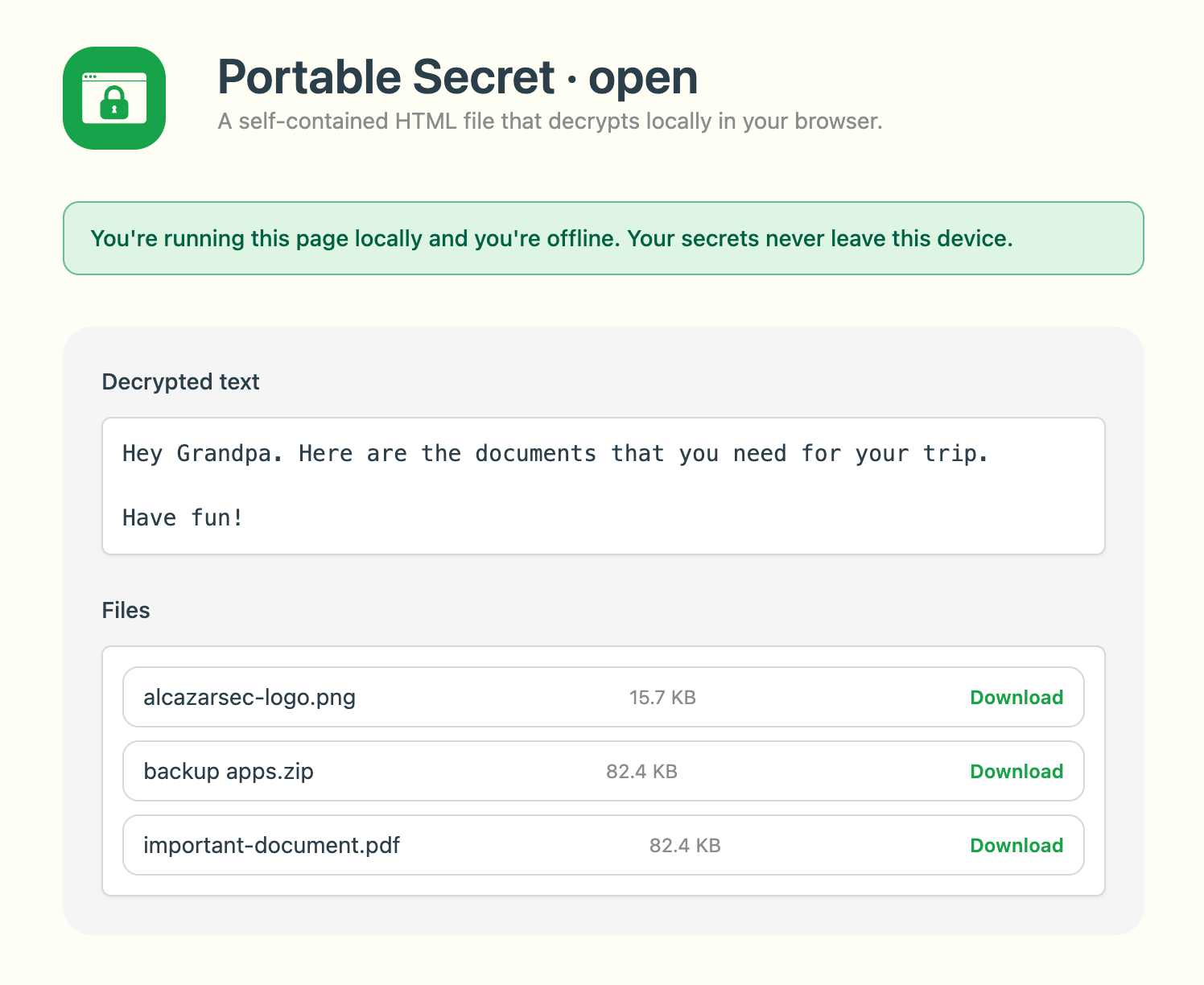Select the important-document.pdf file name
Screen dimensions: 1204x985
click(x=271, y=845)
